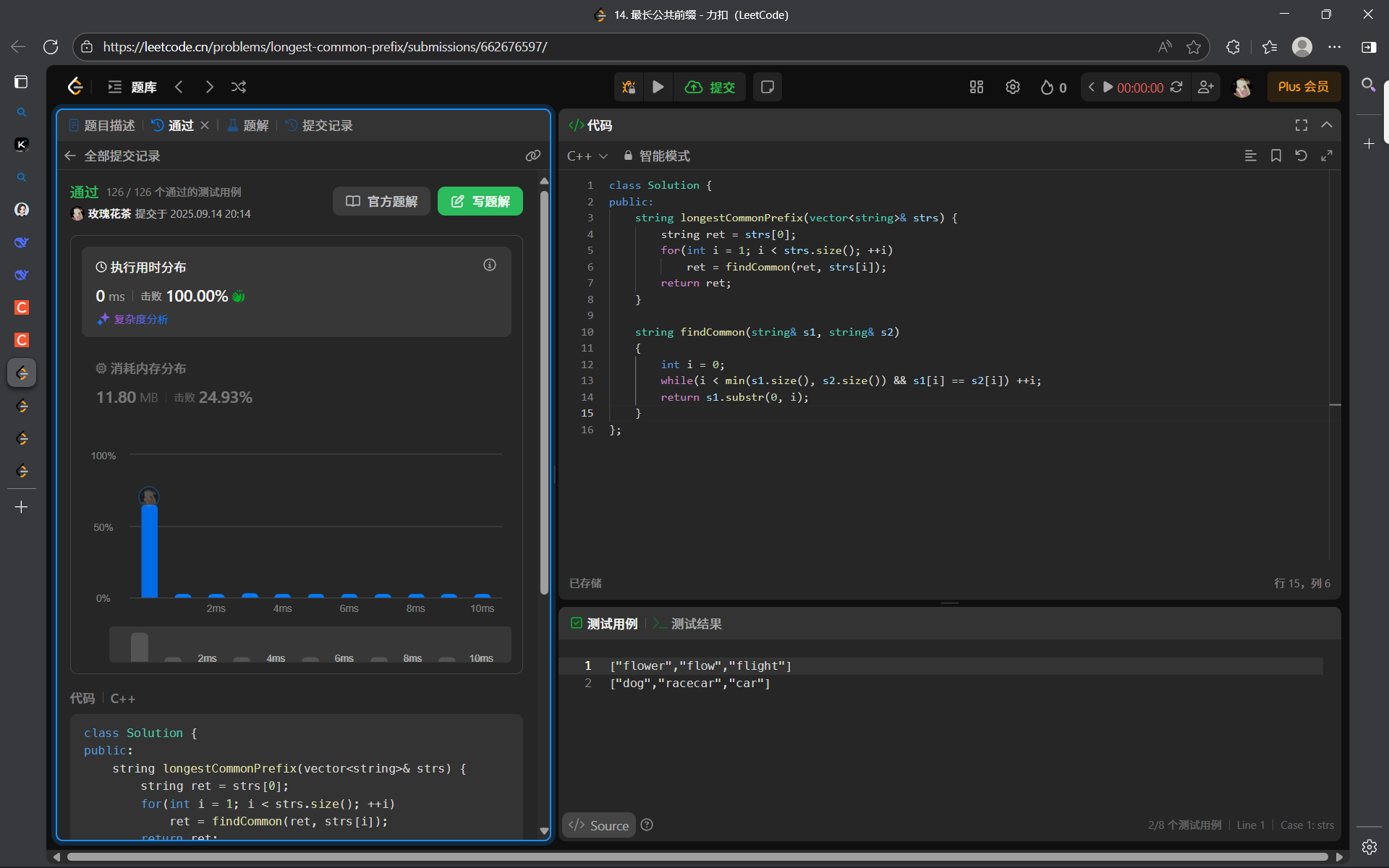Click the browser address bar URL

click(x=325, y=47)
